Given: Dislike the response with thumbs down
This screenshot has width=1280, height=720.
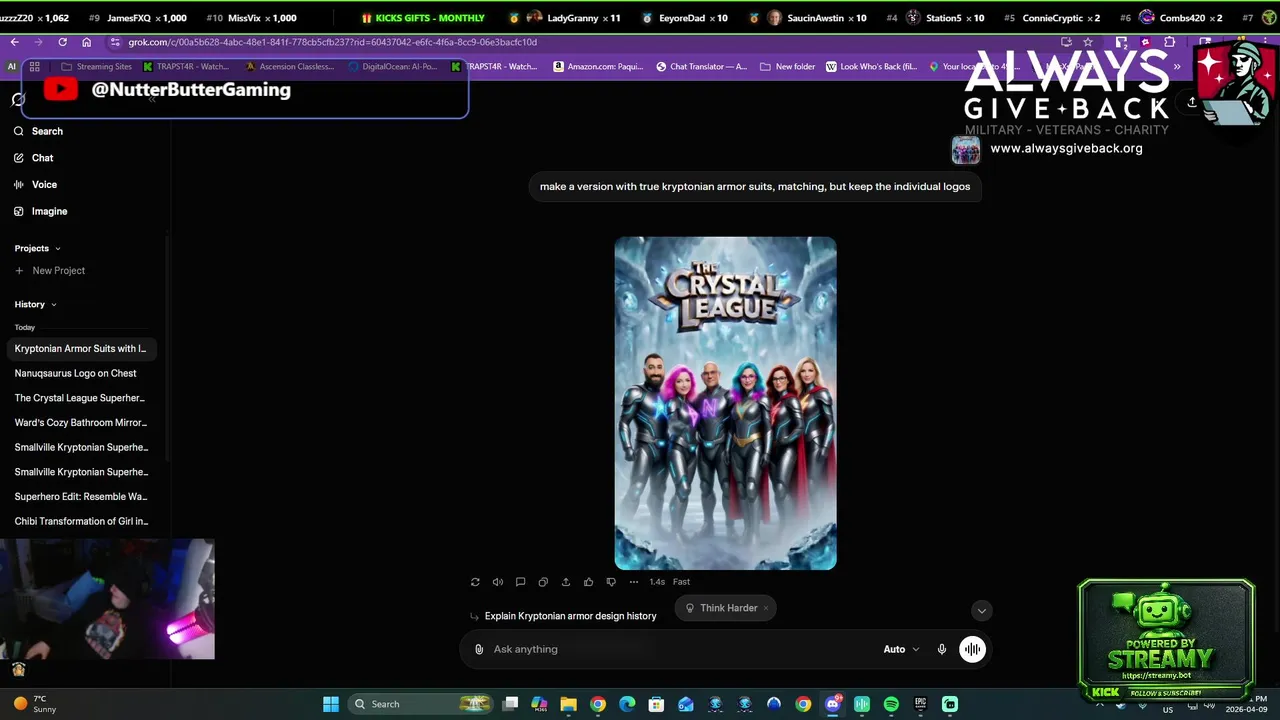Looking at the screenshot, I should 611,582.
